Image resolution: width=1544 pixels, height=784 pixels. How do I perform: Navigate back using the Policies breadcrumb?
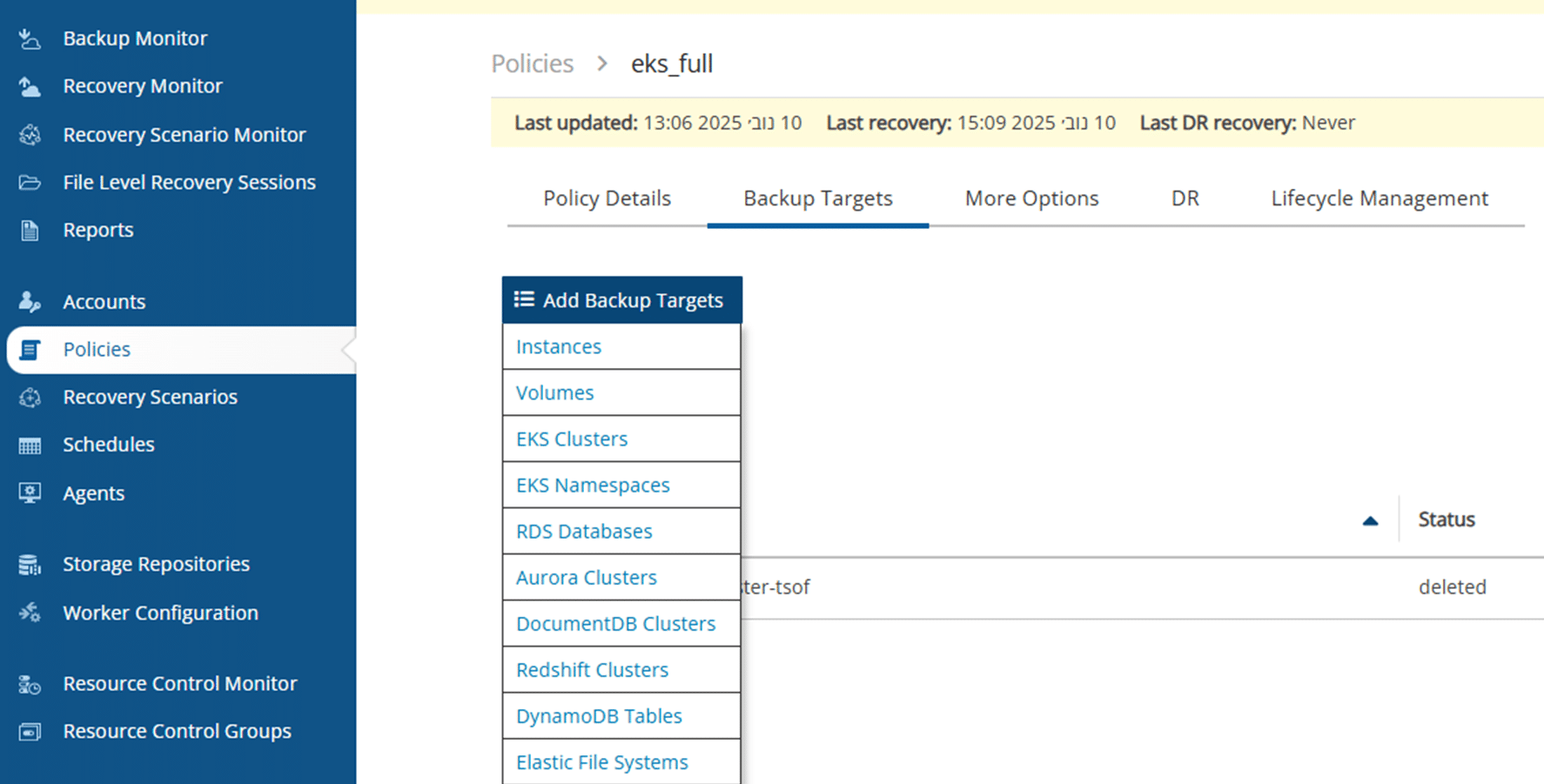[532, 63]
